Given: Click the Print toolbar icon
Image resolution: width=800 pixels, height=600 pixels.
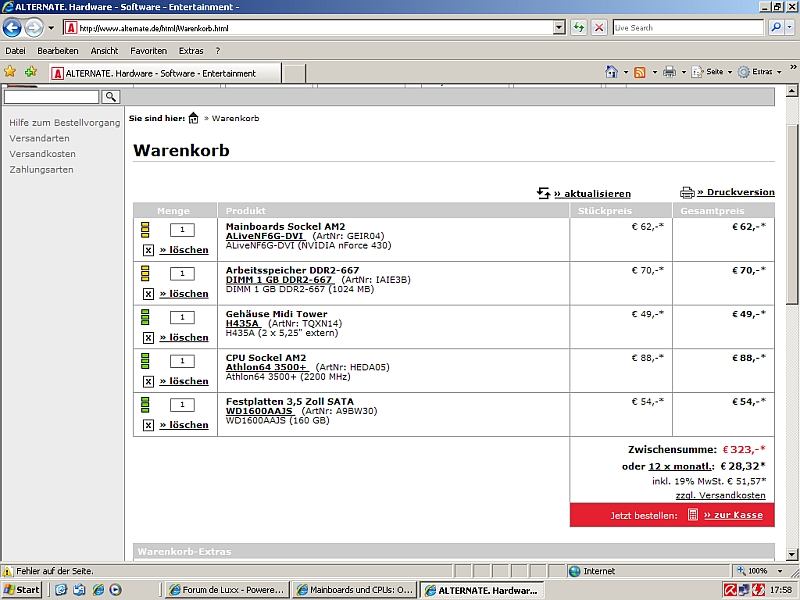Looking at the screenshot, I should (x=669, y=72).
